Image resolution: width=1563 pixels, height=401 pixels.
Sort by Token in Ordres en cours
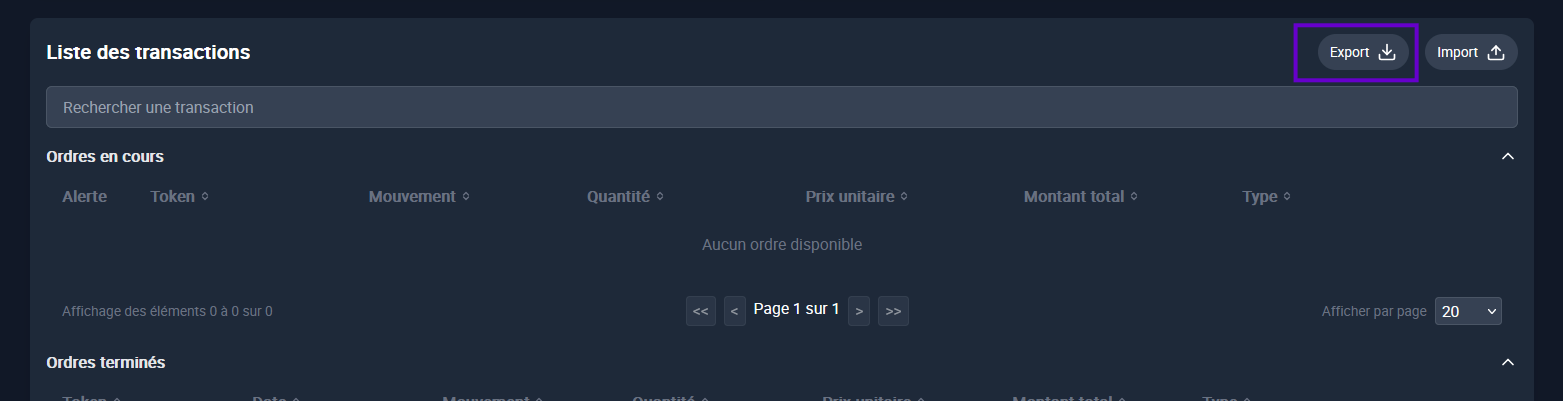180,196
